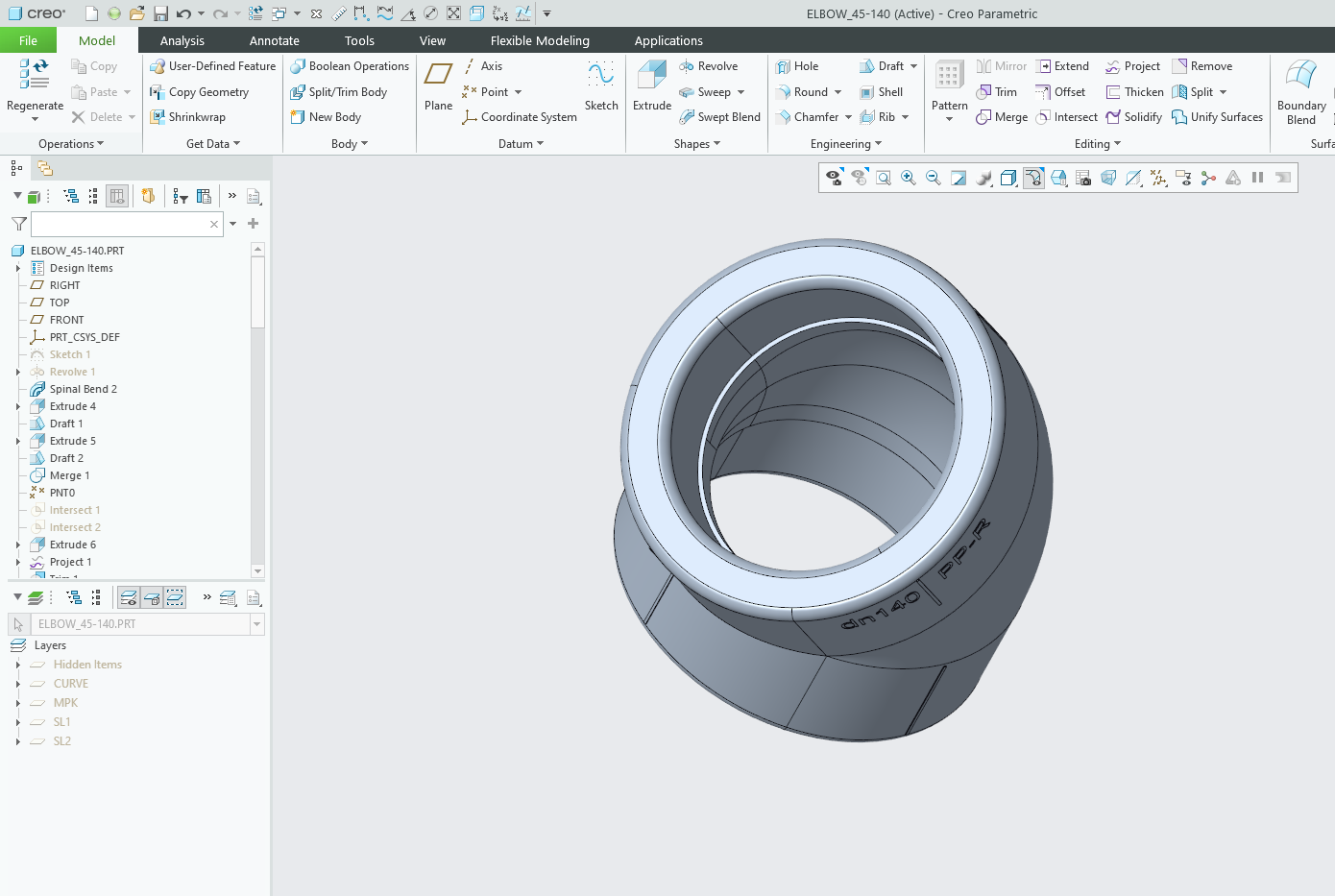Click the model tree search filter field
The height and width of the screenshot is (896, 1335).
(120, 224)
